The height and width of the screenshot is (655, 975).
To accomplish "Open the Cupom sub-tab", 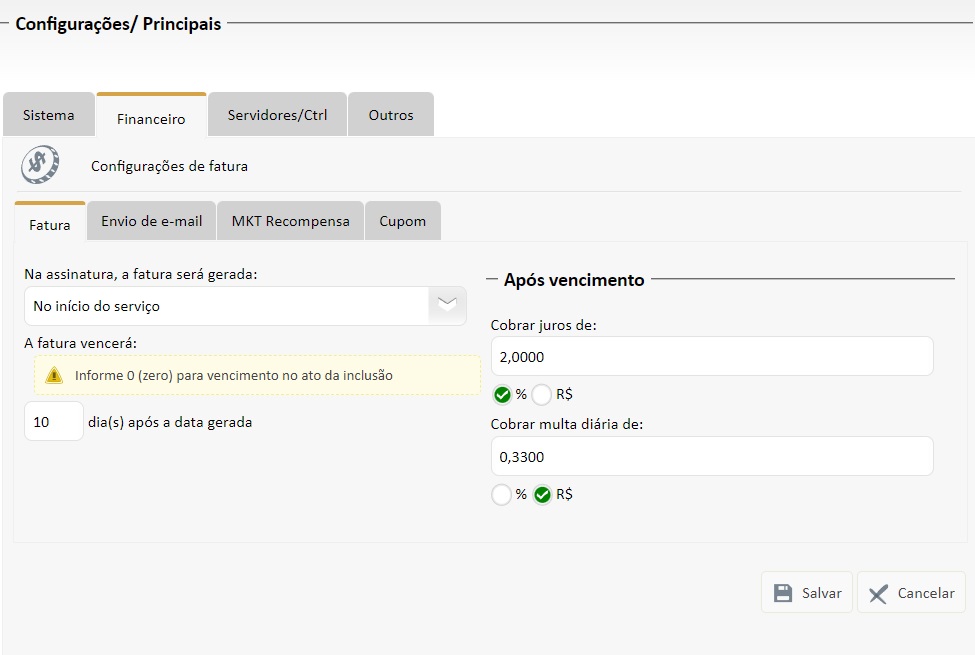I will (403, 221).
